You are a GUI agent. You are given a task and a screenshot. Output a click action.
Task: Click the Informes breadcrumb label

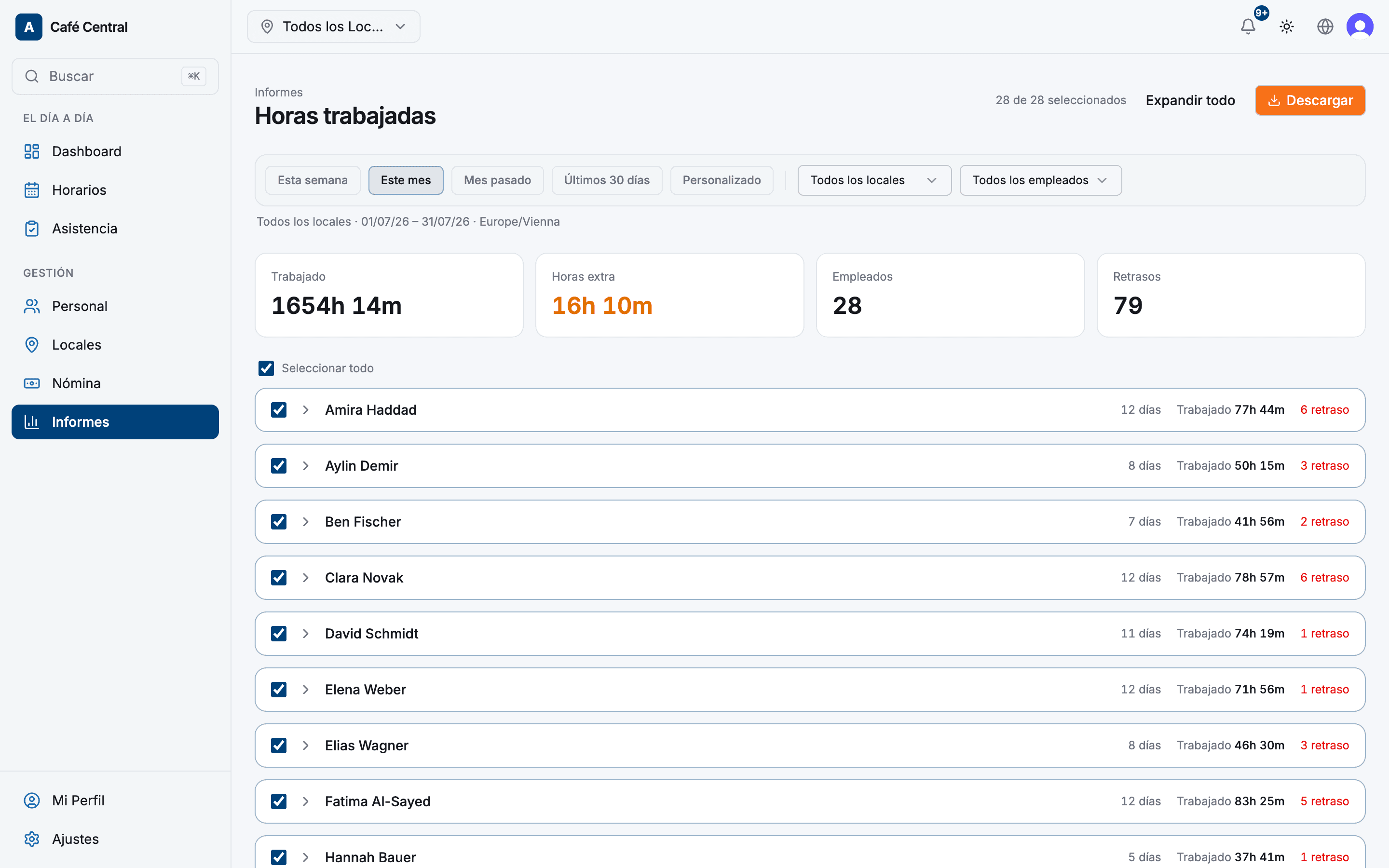tap(278, 93)
